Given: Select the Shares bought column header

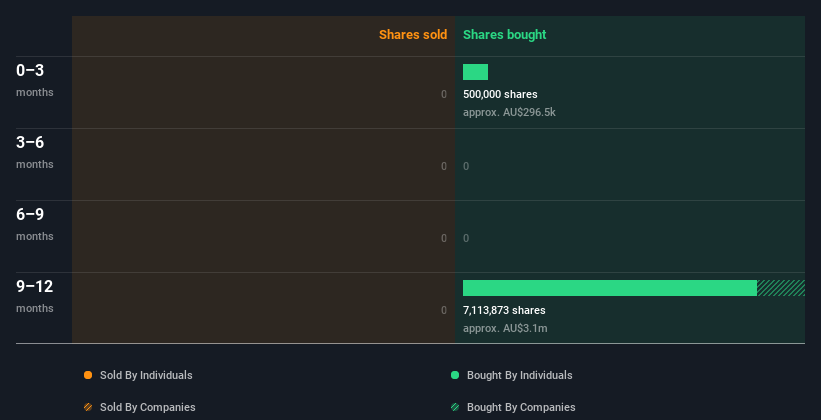Looking at the screenshot, I should [x=504, y=35].
